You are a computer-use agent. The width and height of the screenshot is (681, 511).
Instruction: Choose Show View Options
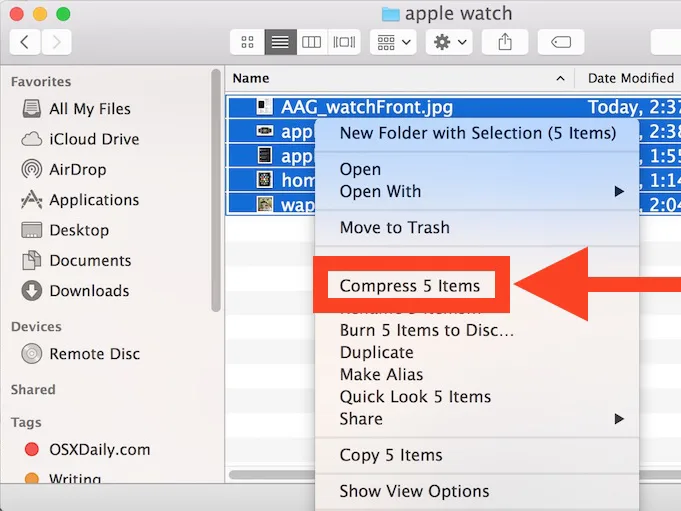click(x=478, y=491)
